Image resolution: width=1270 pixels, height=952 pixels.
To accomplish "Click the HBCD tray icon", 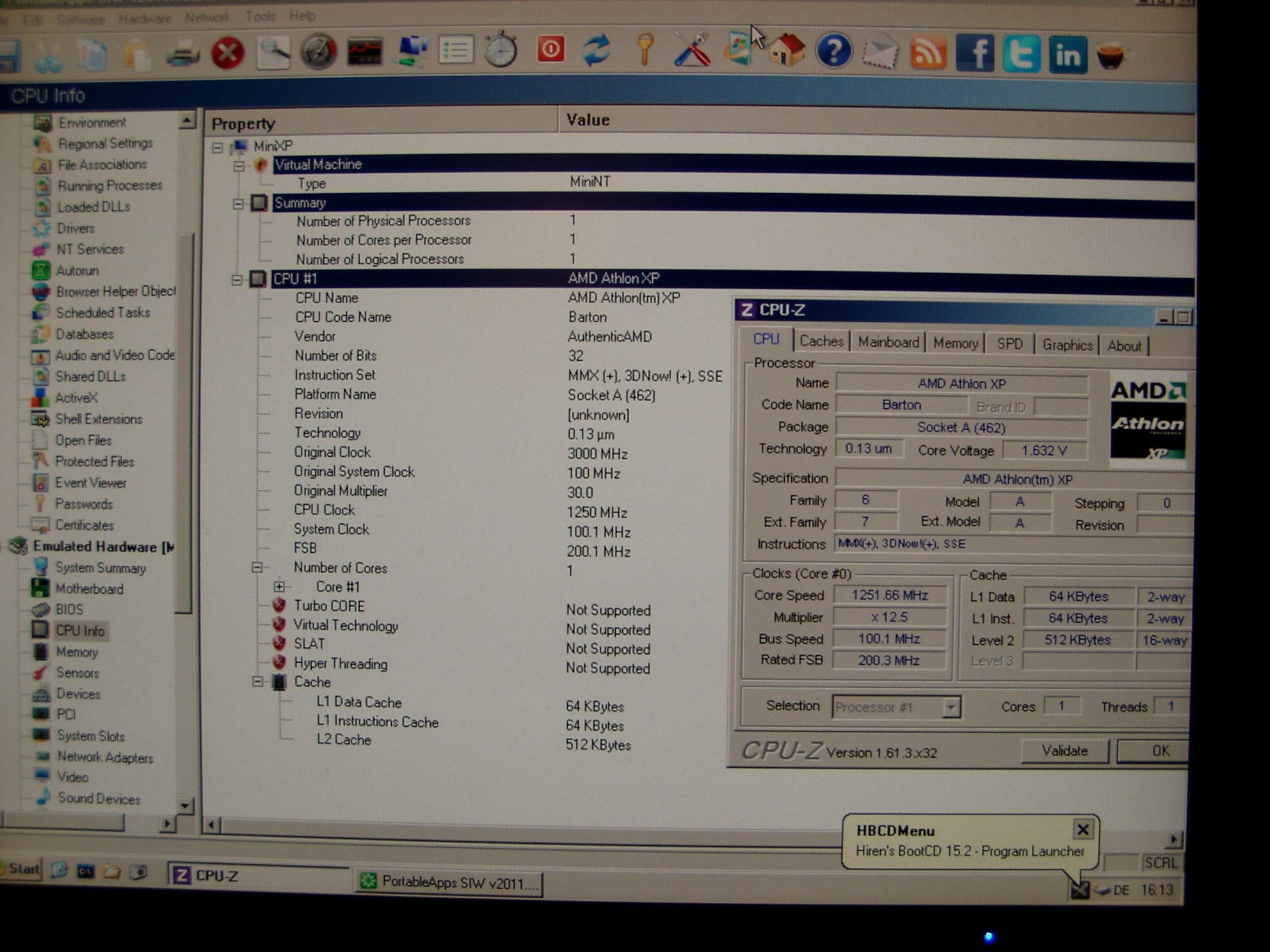I will click(x=1080, y=889).
